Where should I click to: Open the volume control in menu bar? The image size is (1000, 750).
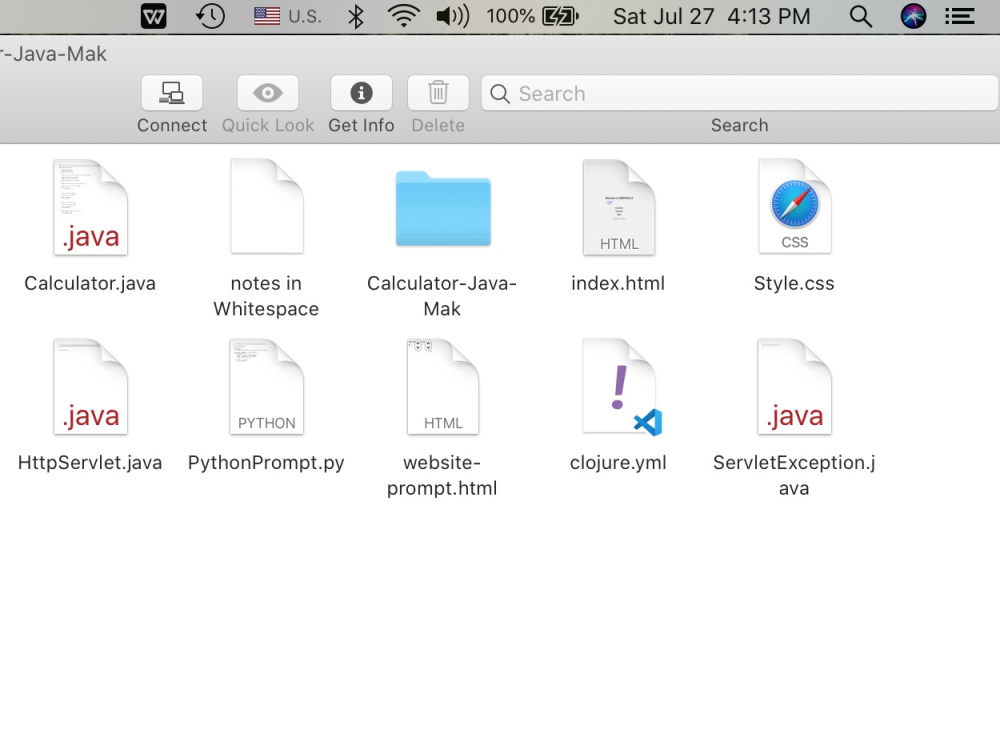[x=453, y=16]
